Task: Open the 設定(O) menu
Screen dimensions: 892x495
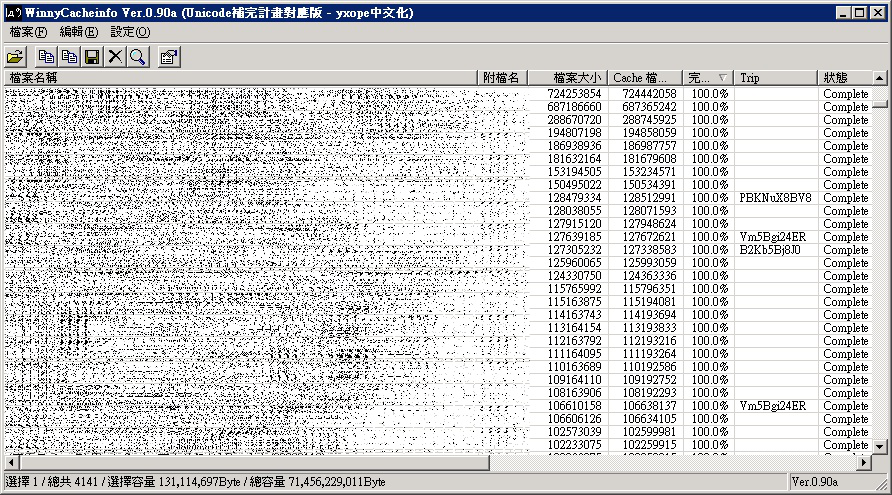Action: click(x=130, y=32)
